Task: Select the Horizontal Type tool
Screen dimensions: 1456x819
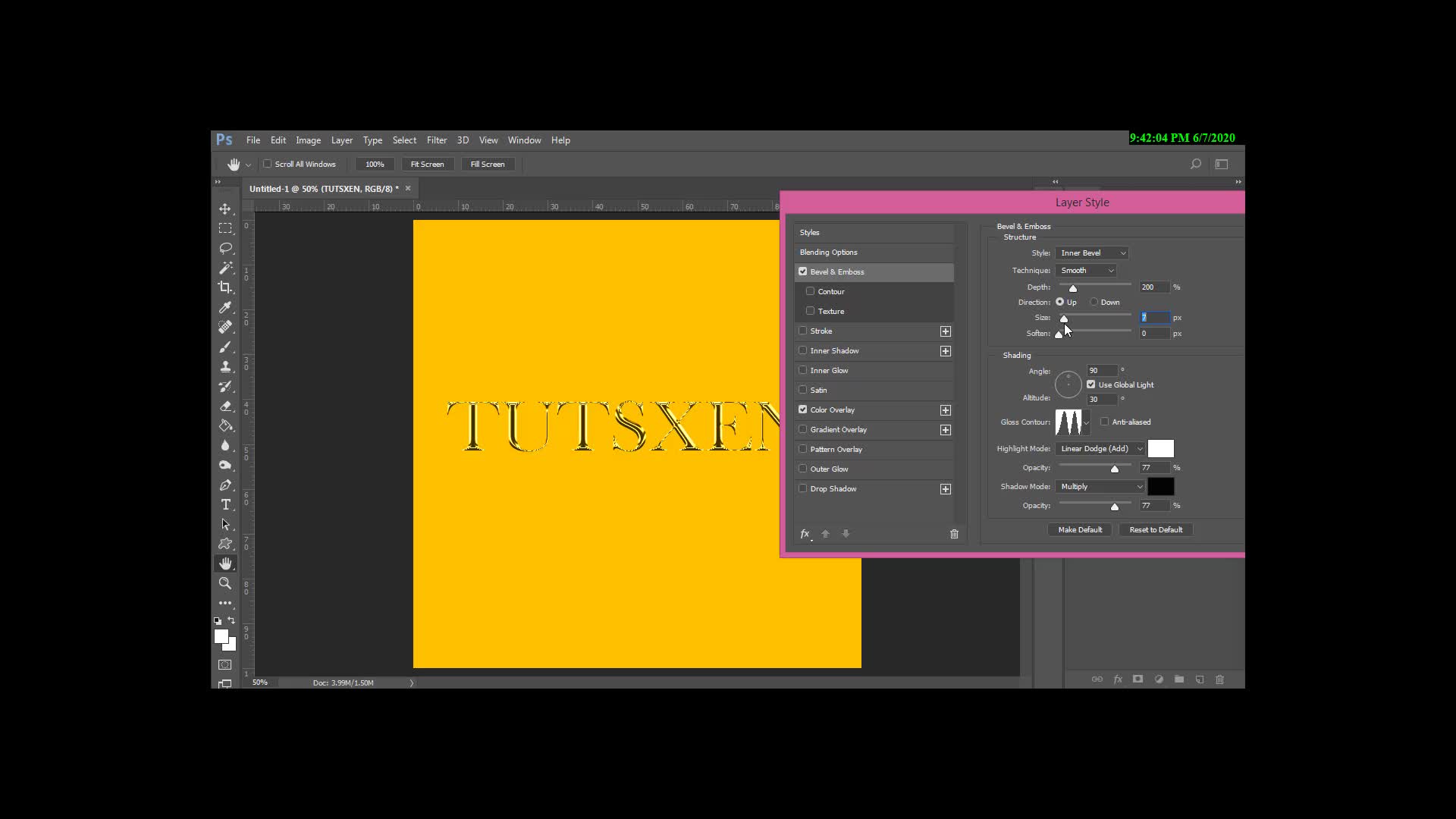Action: (225, 504)
